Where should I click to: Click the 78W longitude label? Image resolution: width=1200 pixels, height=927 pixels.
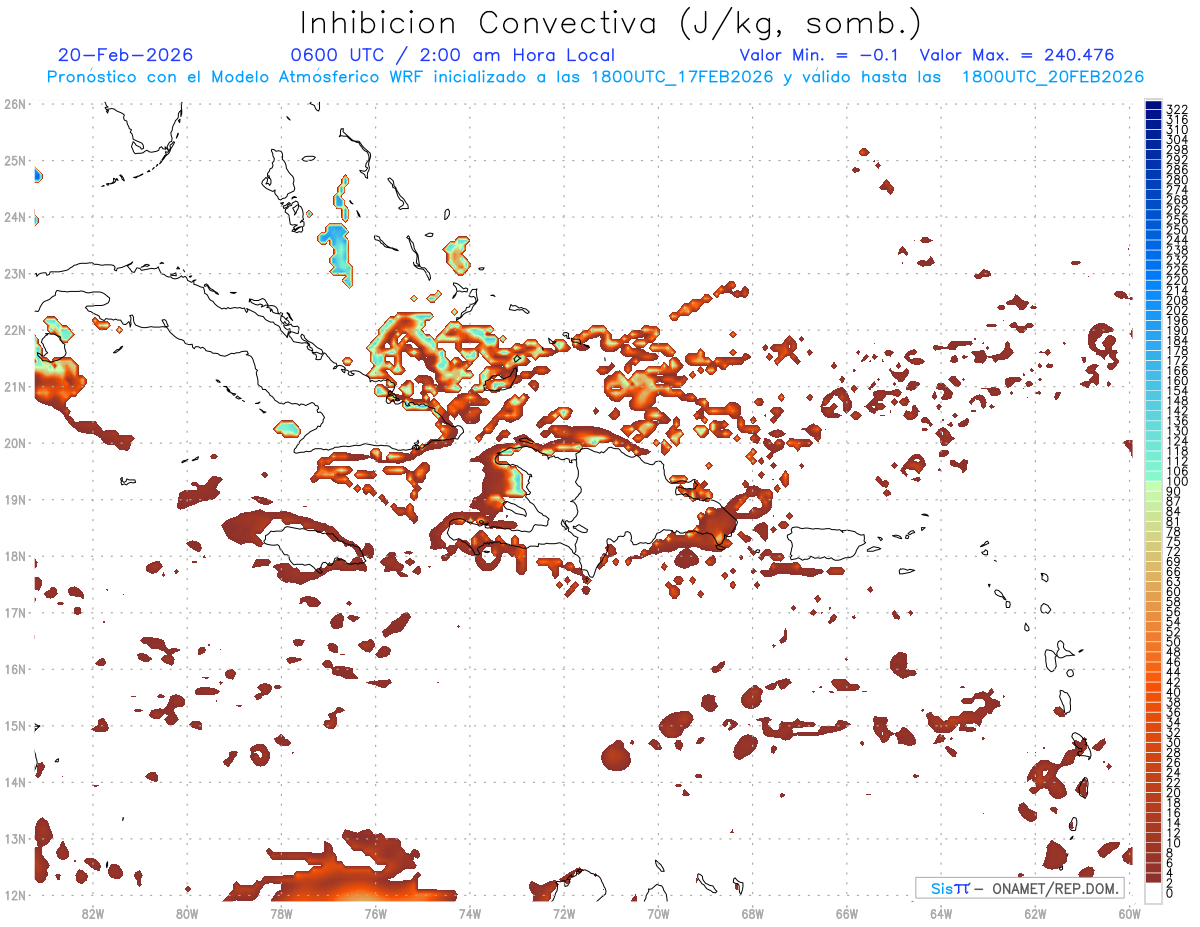(x=281, y=913)
